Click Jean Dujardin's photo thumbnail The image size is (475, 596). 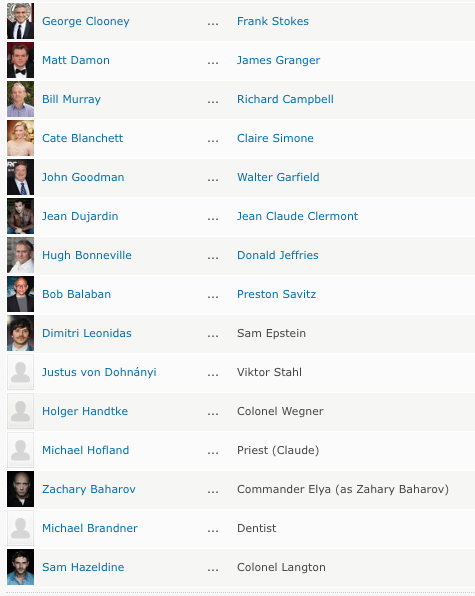21,216
